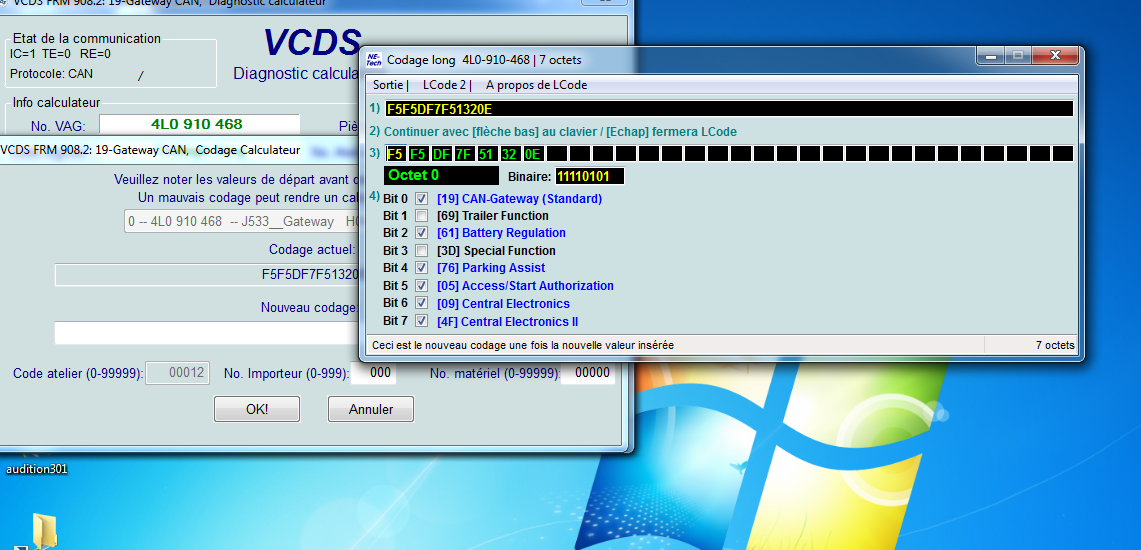Uncheck Bit 0 CAN-Gateway (Standard)
1141x550 pixels.
tap(422, 199)
